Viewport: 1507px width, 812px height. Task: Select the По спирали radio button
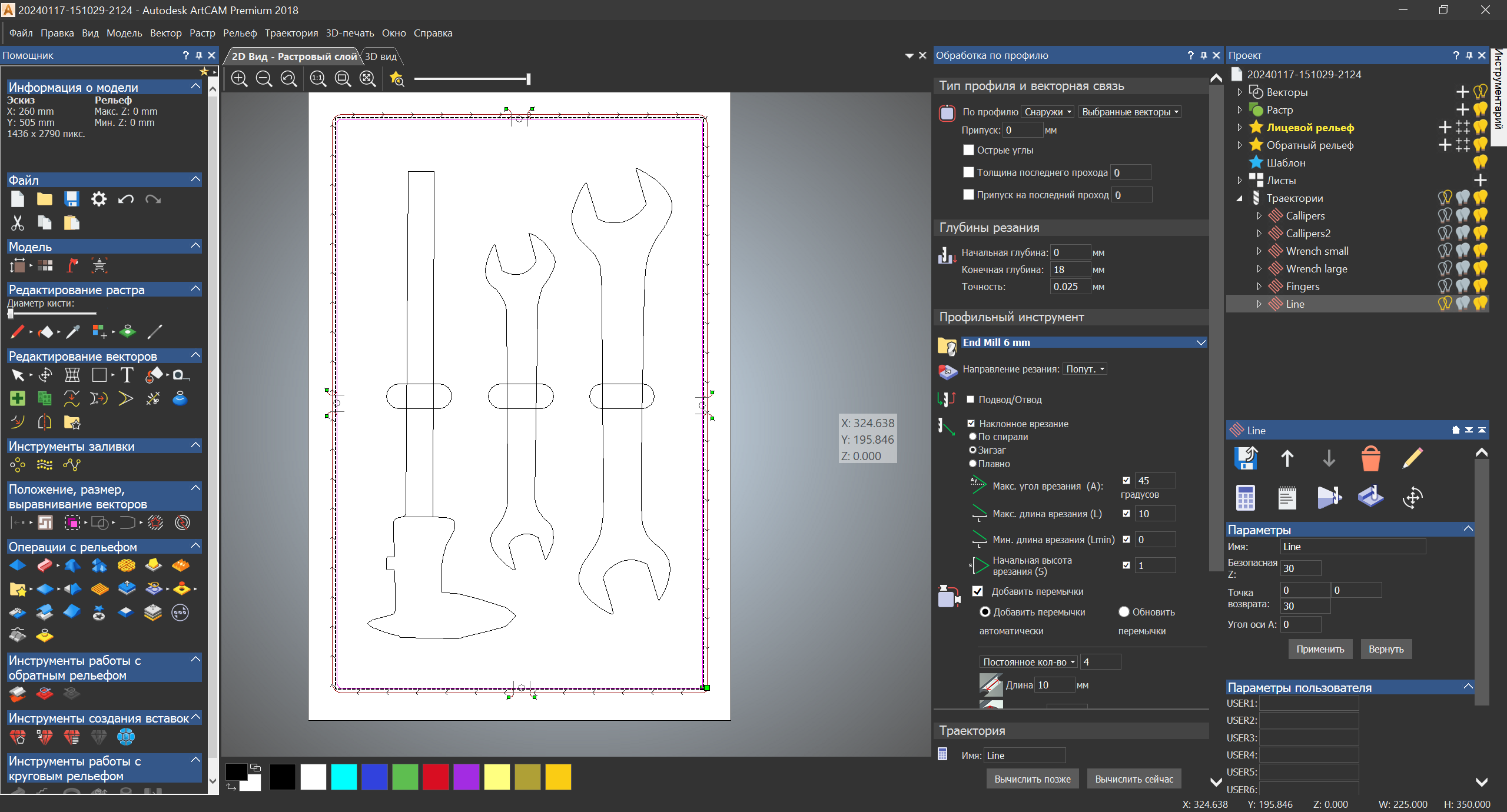coord(973,437)
